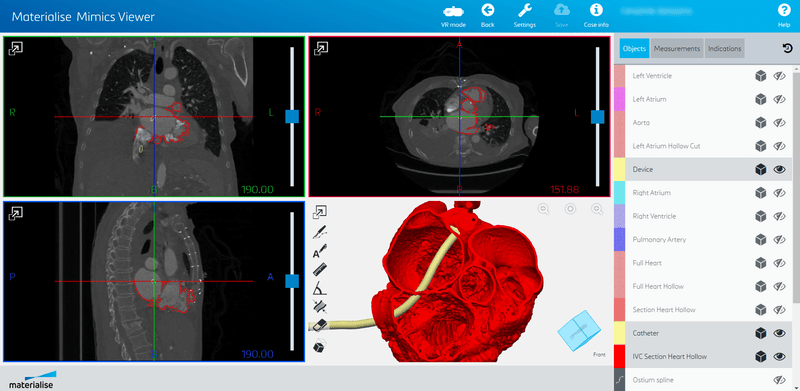Select the angle measurement tool
Image resolution: width=800 pixels, height=391 pixels.
pyautogui.click(x=320, y=289)
